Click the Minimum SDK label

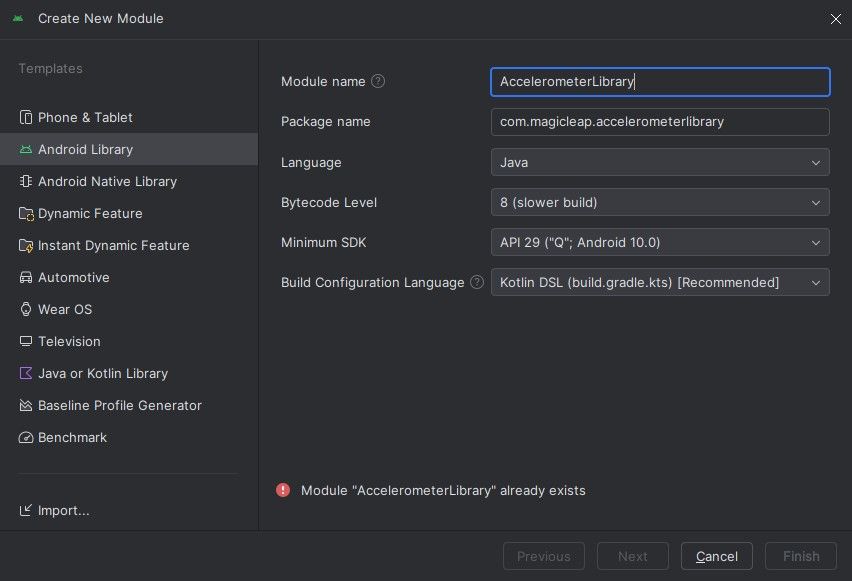[324, 242]
